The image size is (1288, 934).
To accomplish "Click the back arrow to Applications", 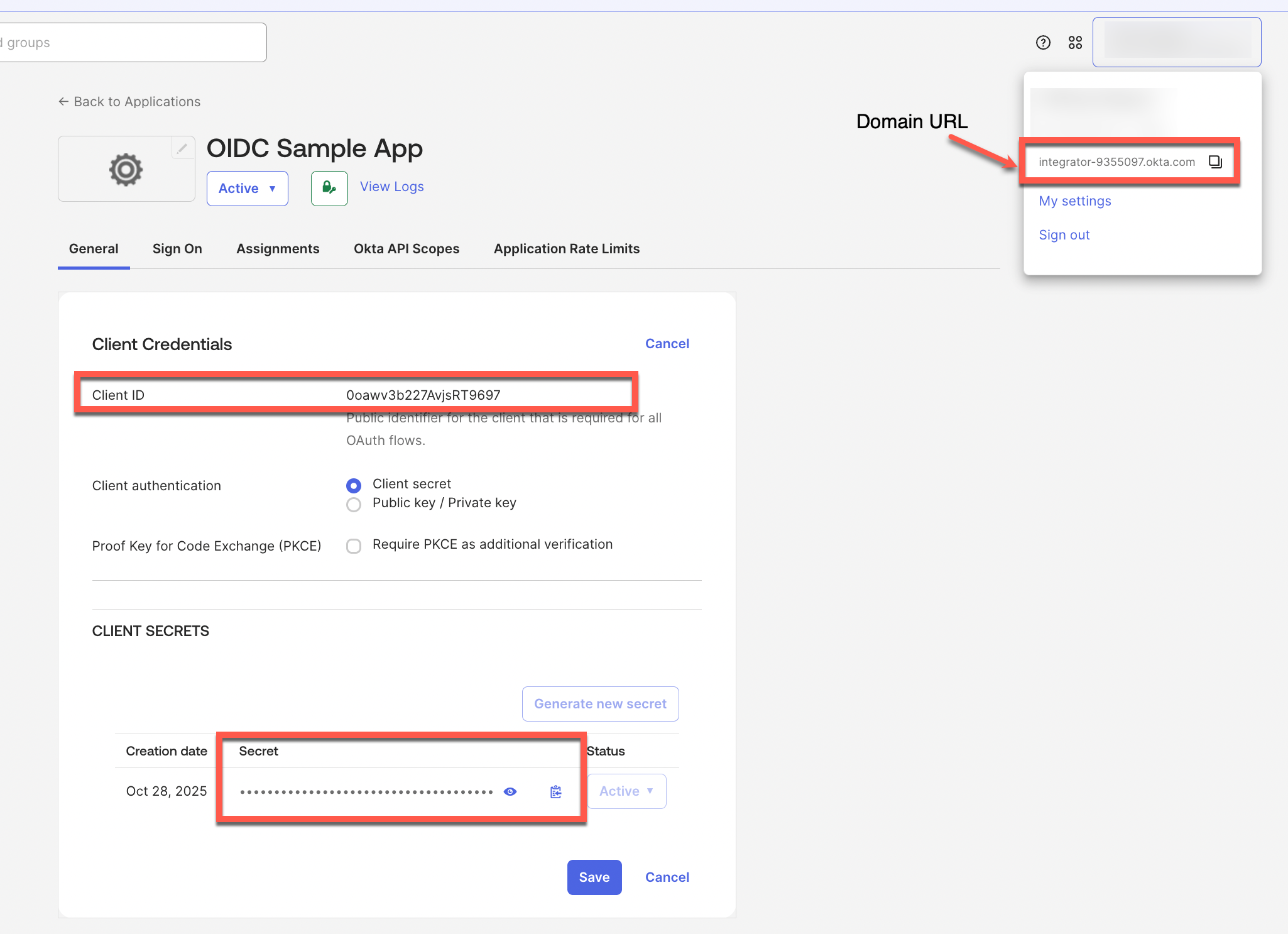I will (63, 102).
